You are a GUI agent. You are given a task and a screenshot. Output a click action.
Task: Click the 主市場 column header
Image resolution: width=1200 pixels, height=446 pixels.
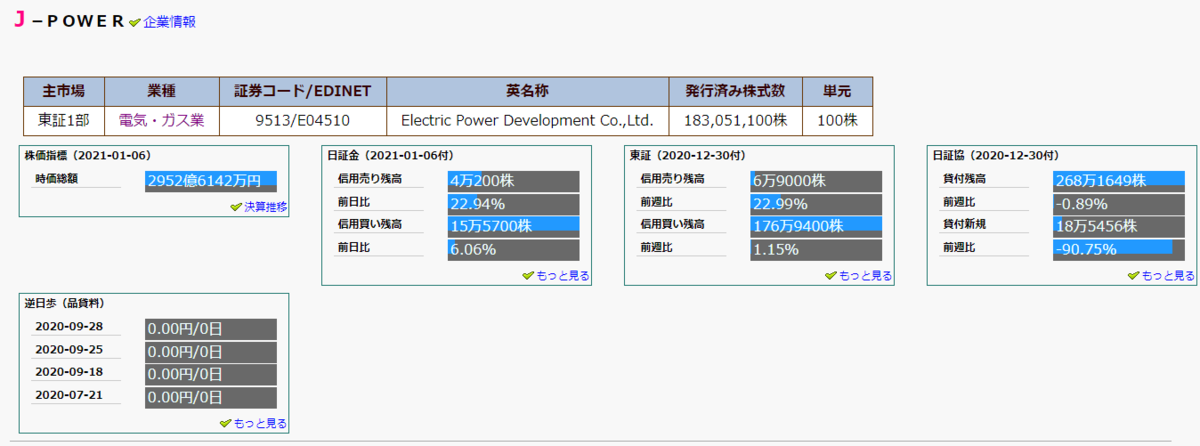(x=64, y=91)
